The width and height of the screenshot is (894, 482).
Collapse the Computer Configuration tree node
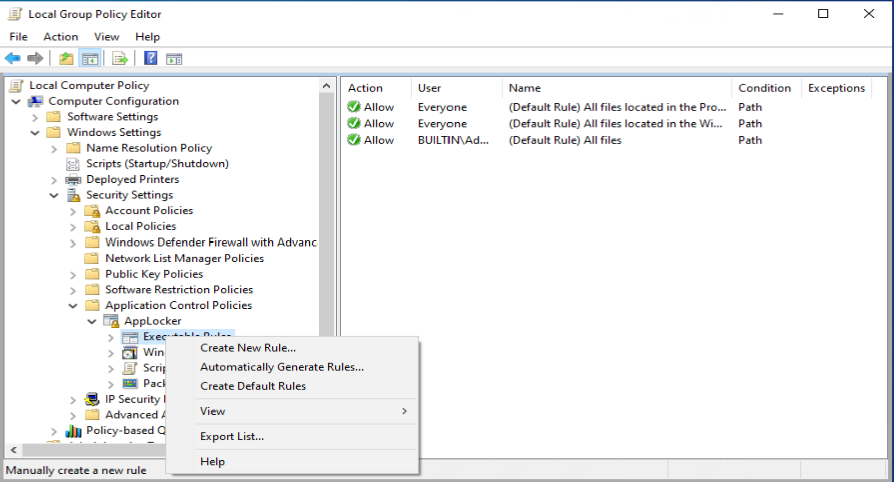(x=16, y=101)
